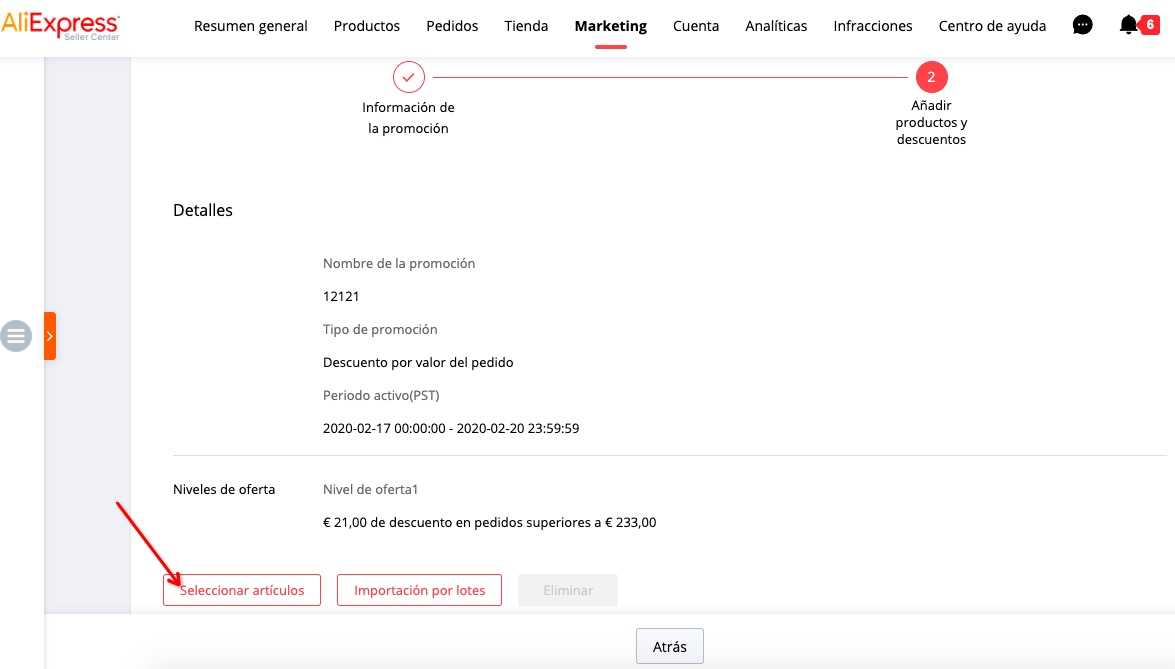Go back with the Atrás button
This screenshot has width=1175, height=669.
coord(670,646)
